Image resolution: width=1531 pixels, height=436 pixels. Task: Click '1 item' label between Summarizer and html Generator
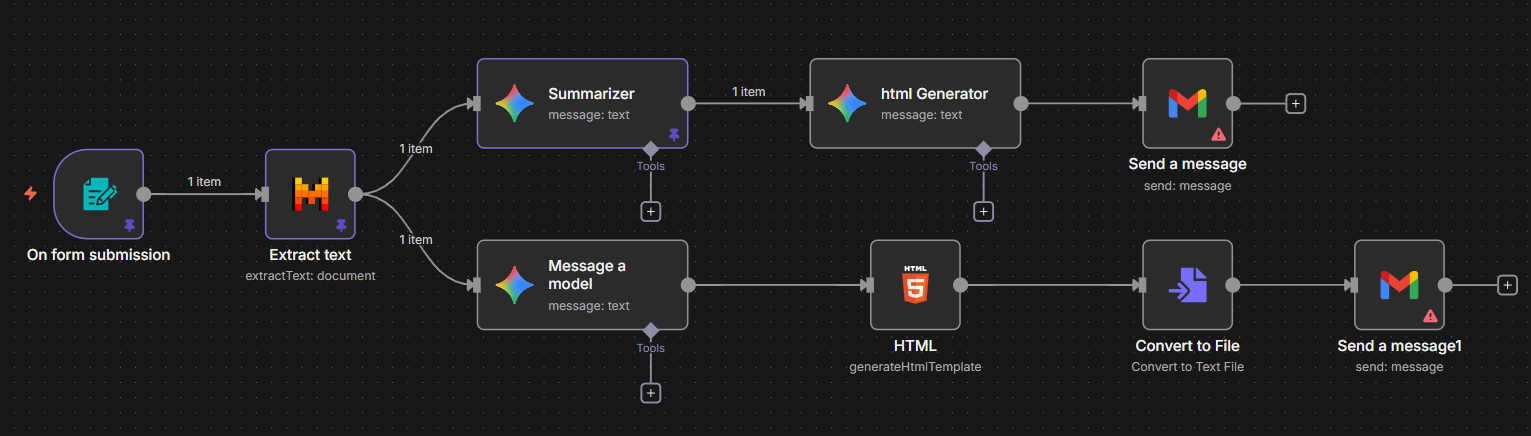[748, 92]
